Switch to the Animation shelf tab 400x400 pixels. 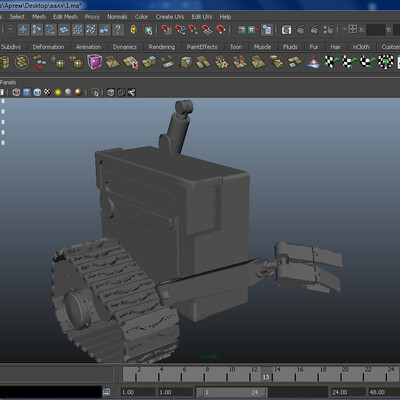coord(88,47)
